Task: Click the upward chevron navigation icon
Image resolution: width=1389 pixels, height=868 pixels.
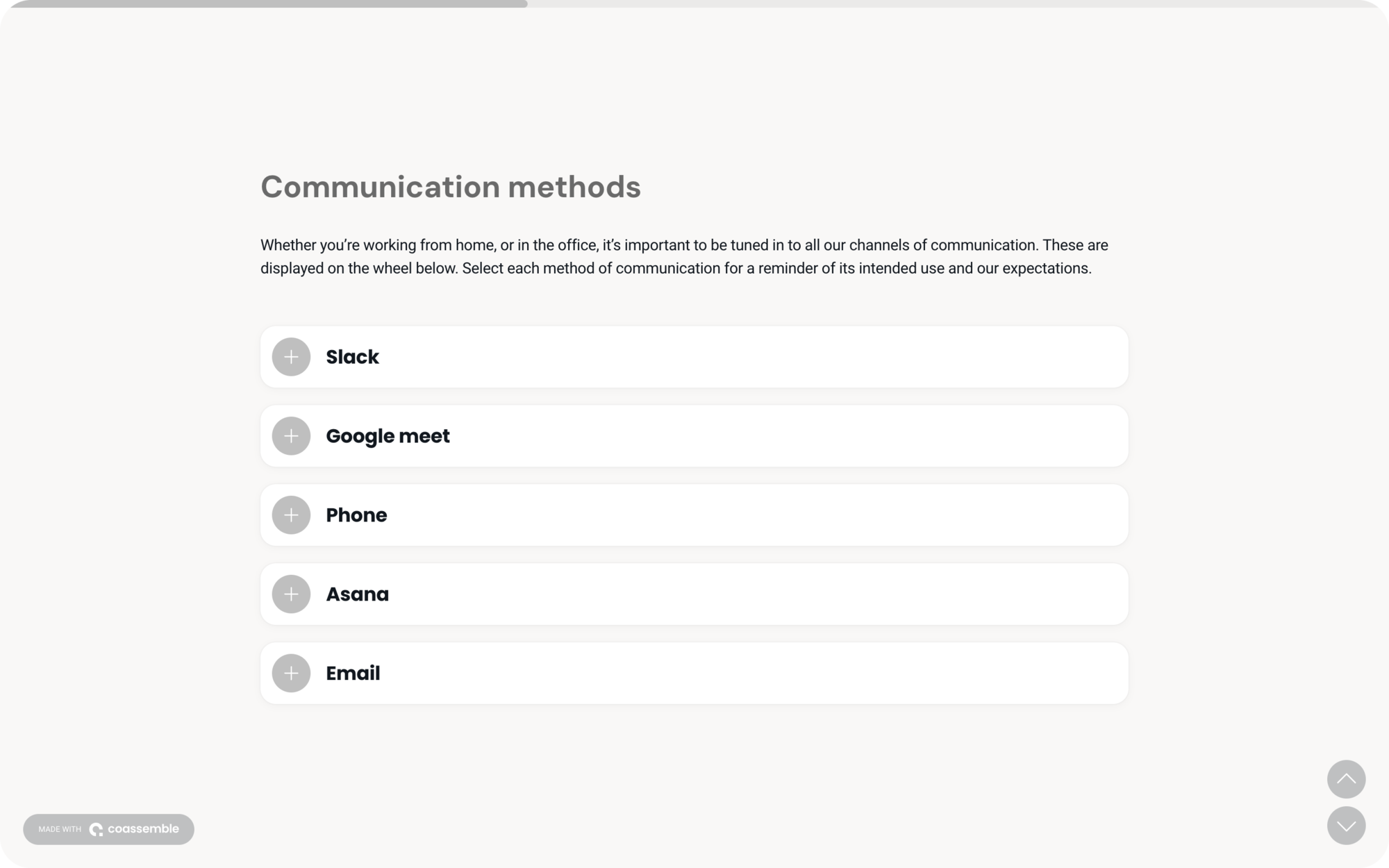Action: (1346, 779)
